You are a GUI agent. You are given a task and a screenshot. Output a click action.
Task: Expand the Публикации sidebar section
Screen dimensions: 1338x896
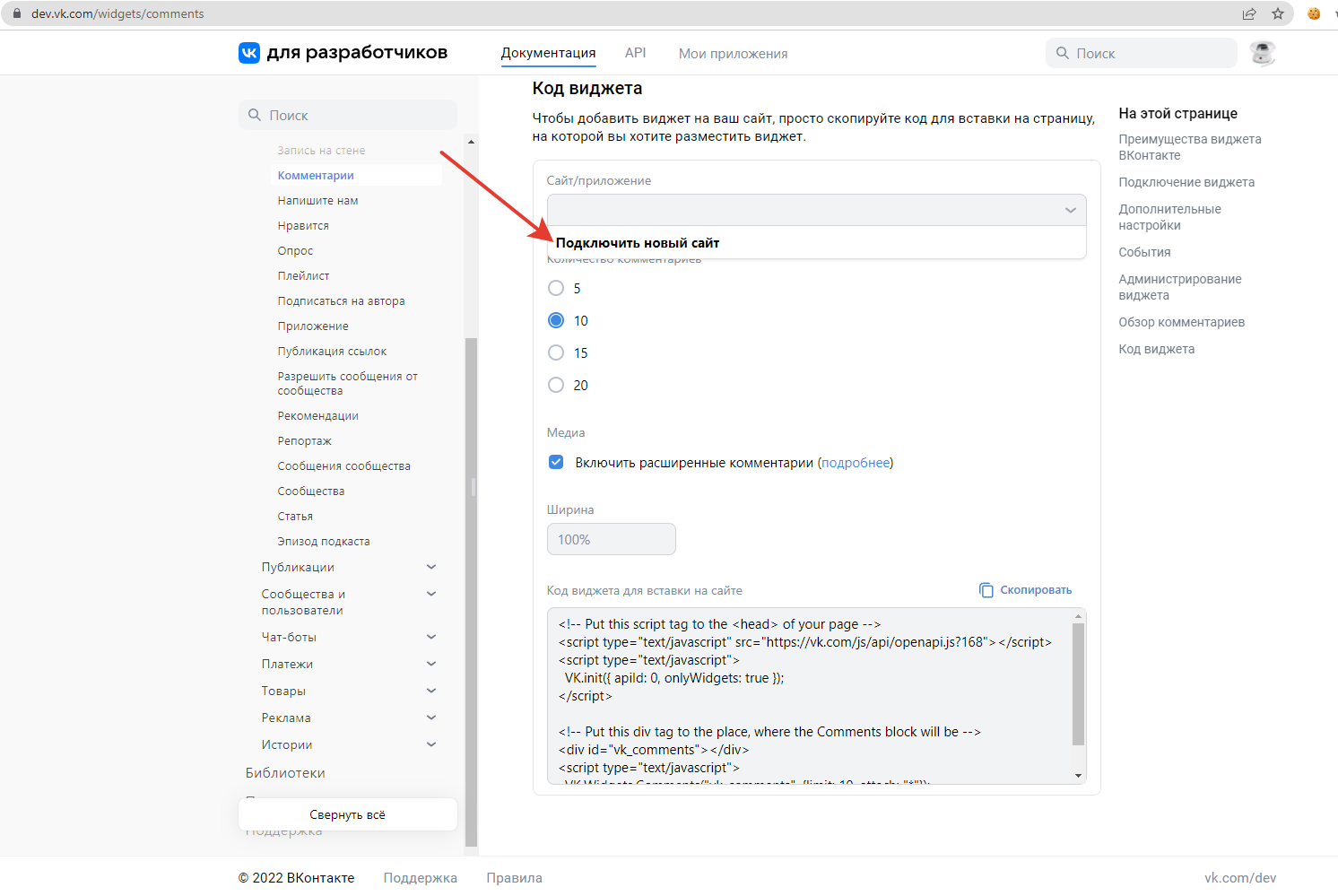click(x=431, y=567)
